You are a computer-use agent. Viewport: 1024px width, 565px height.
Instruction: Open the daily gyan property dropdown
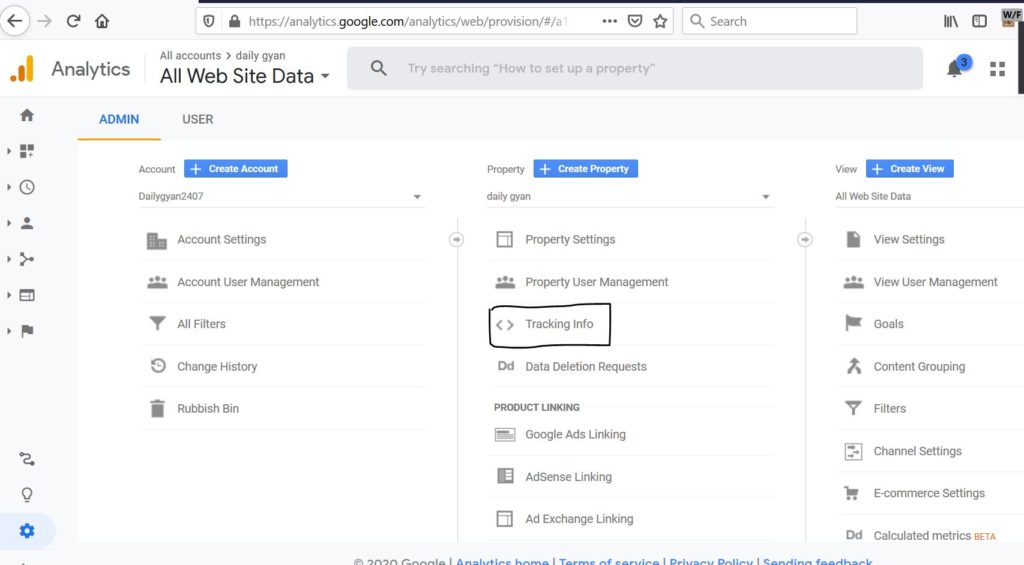[x=630, y=197]
